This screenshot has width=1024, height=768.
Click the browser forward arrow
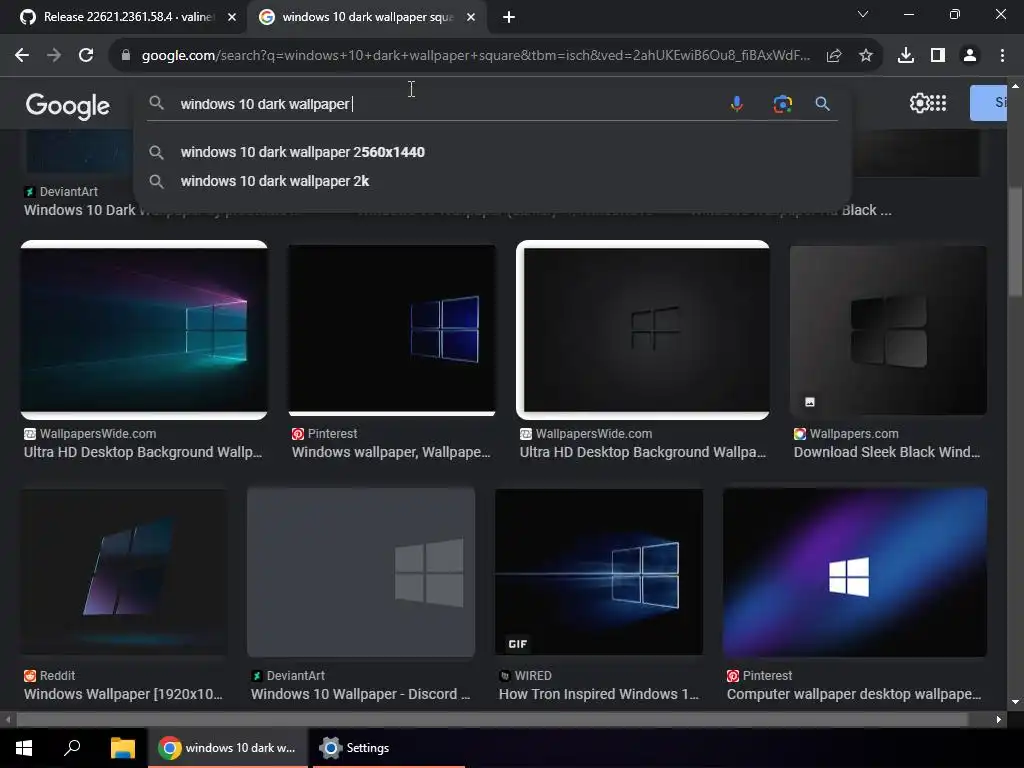[54, 56]
